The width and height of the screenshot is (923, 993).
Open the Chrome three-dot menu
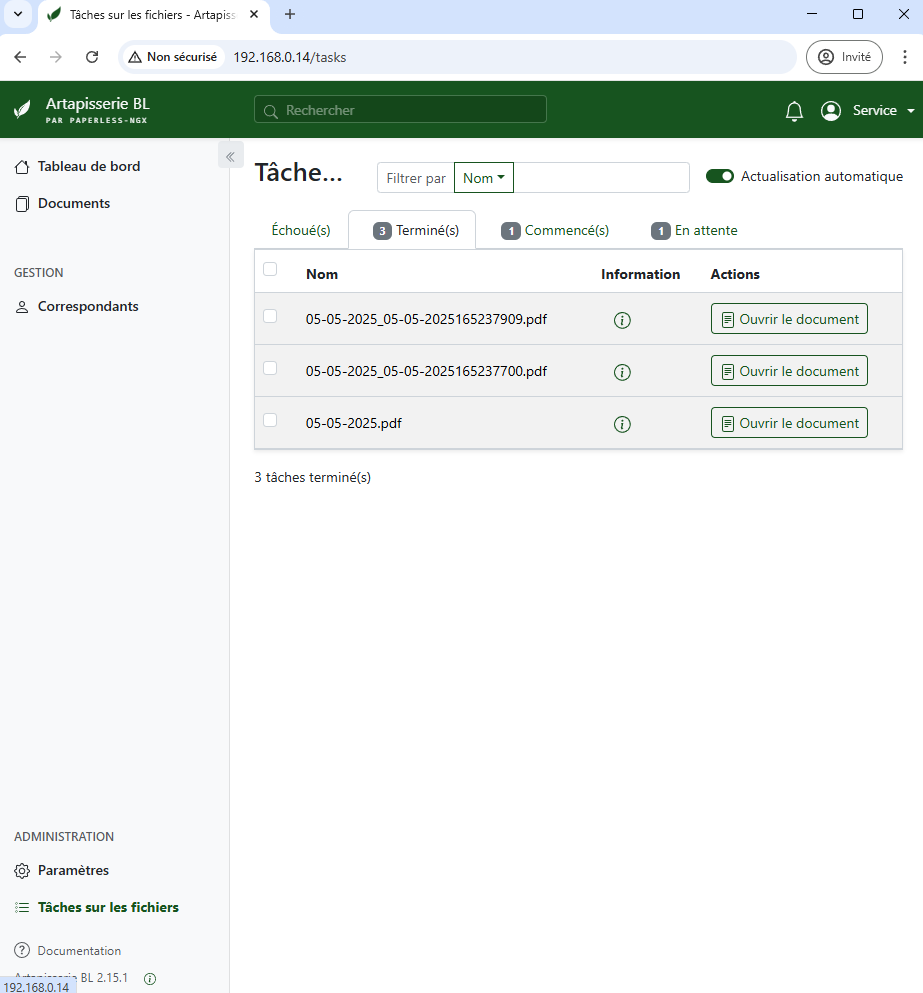coord(904,57)
